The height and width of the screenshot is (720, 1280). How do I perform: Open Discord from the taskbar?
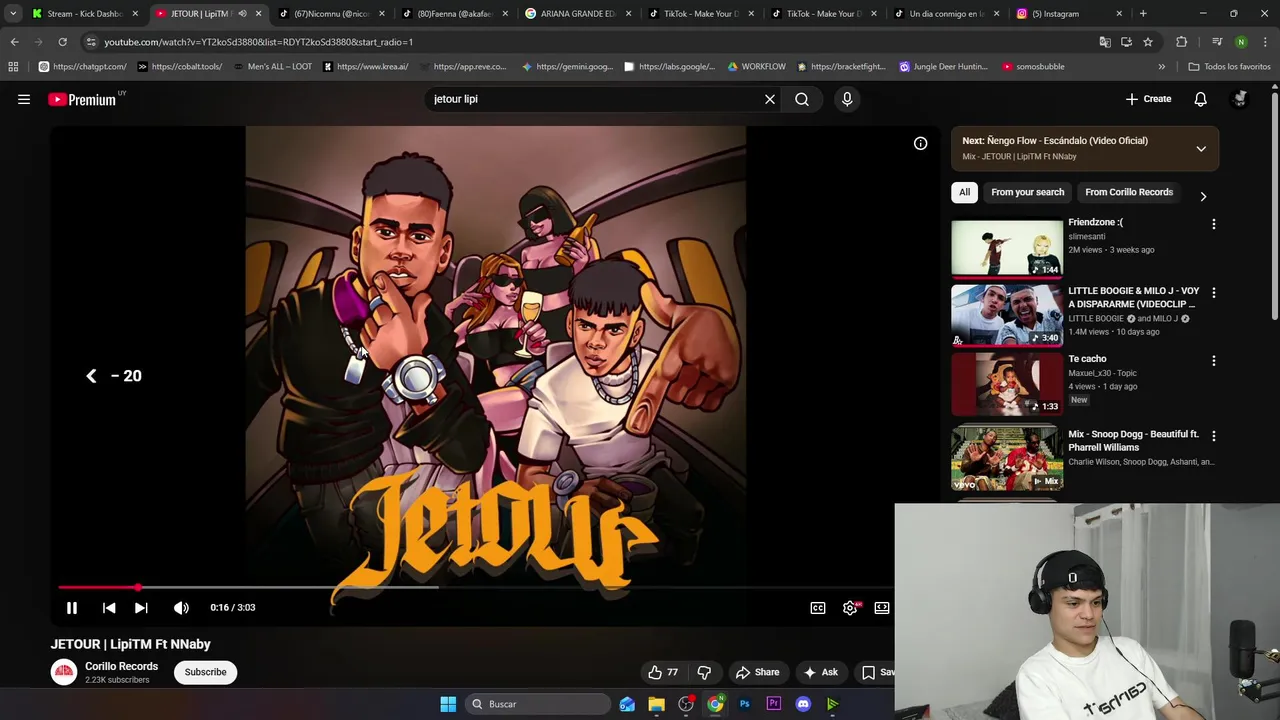click(x=803, y=704)
